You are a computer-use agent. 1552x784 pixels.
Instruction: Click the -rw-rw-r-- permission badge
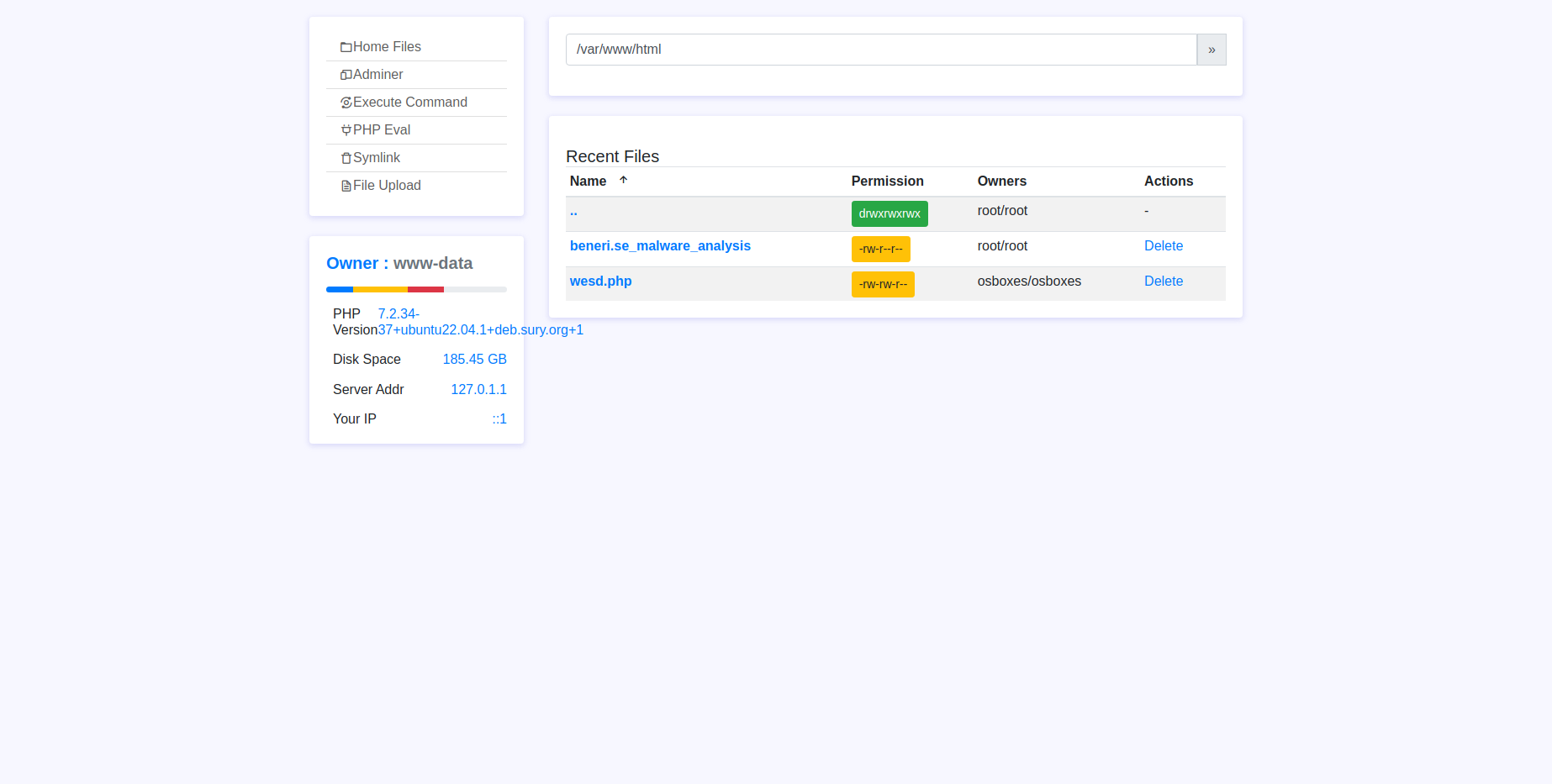883,284
